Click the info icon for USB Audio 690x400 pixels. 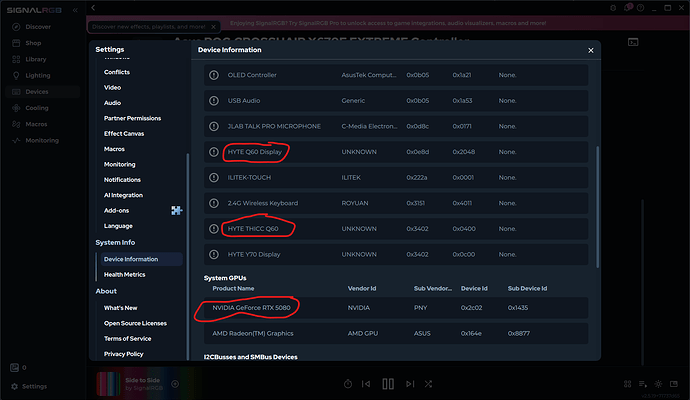coord(214,101)
